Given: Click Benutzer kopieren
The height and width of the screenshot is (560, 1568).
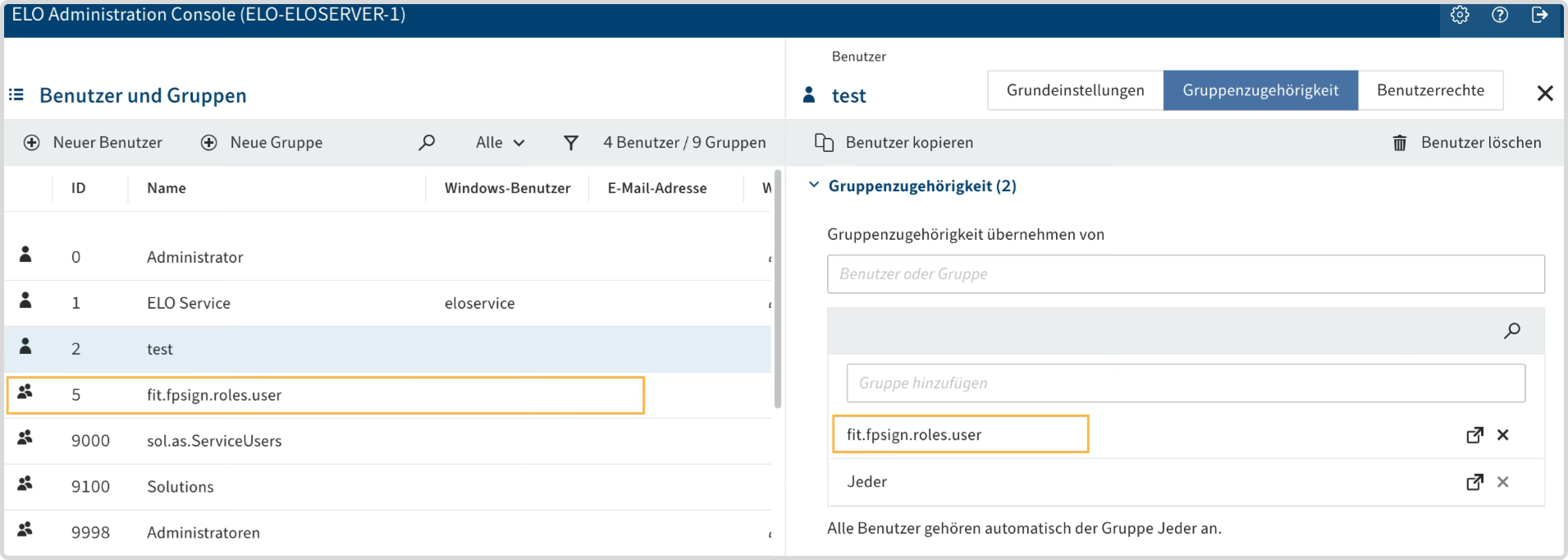Looking at the screenshot, I should (x=894, y=143).
